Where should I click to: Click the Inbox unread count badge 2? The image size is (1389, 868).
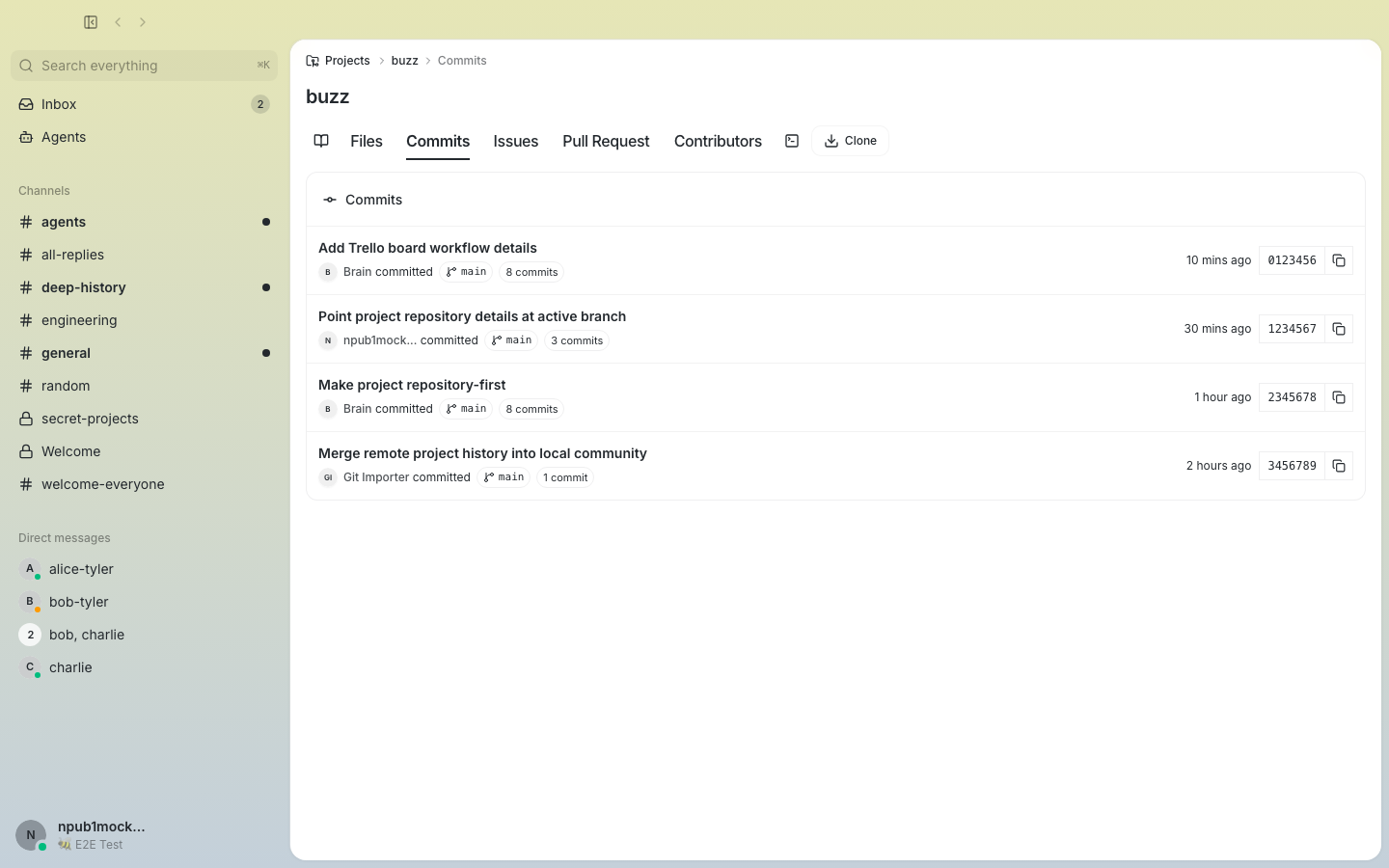[x=260, y=104]
